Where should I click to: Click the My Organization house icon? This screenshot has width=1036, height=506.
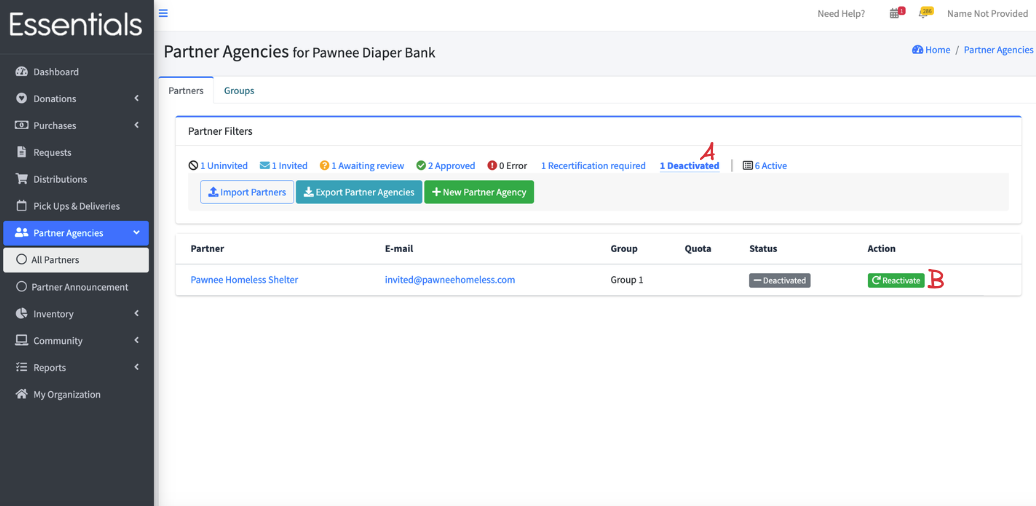(x=21, y=394)
